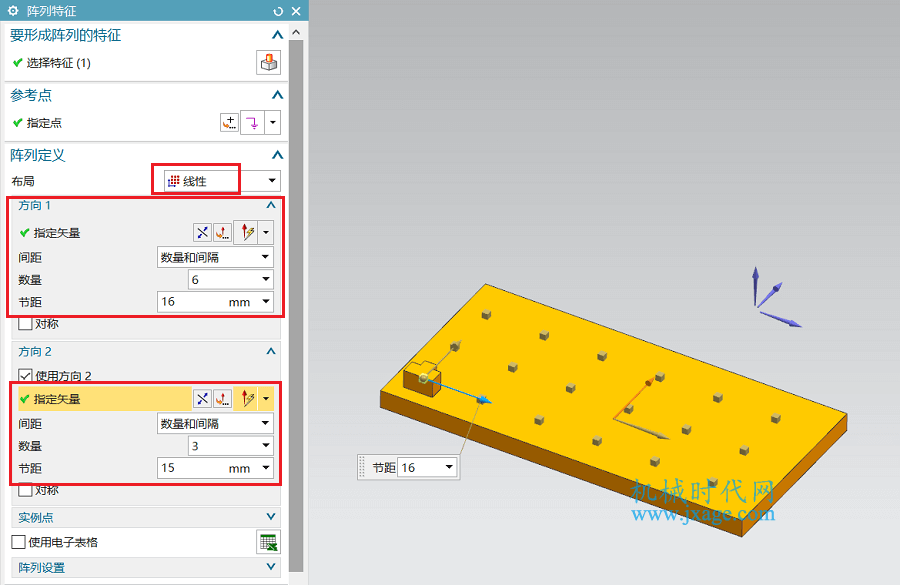Open vector type dropdown in 方向 2
The height and width of the screenshot is (585, 900).
(266, 398)
